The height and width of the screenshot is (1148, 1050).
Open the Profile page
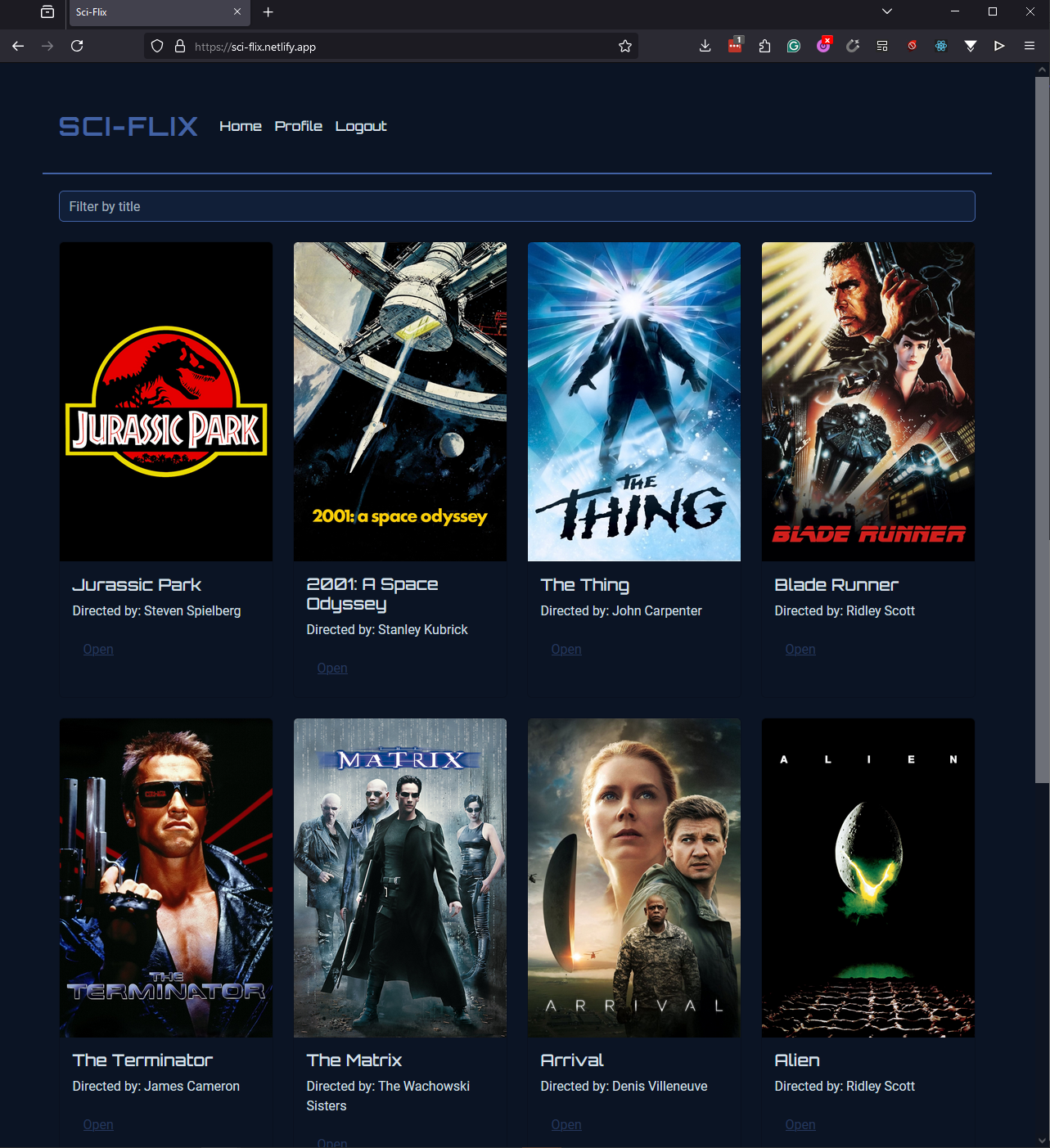[298, 126]
